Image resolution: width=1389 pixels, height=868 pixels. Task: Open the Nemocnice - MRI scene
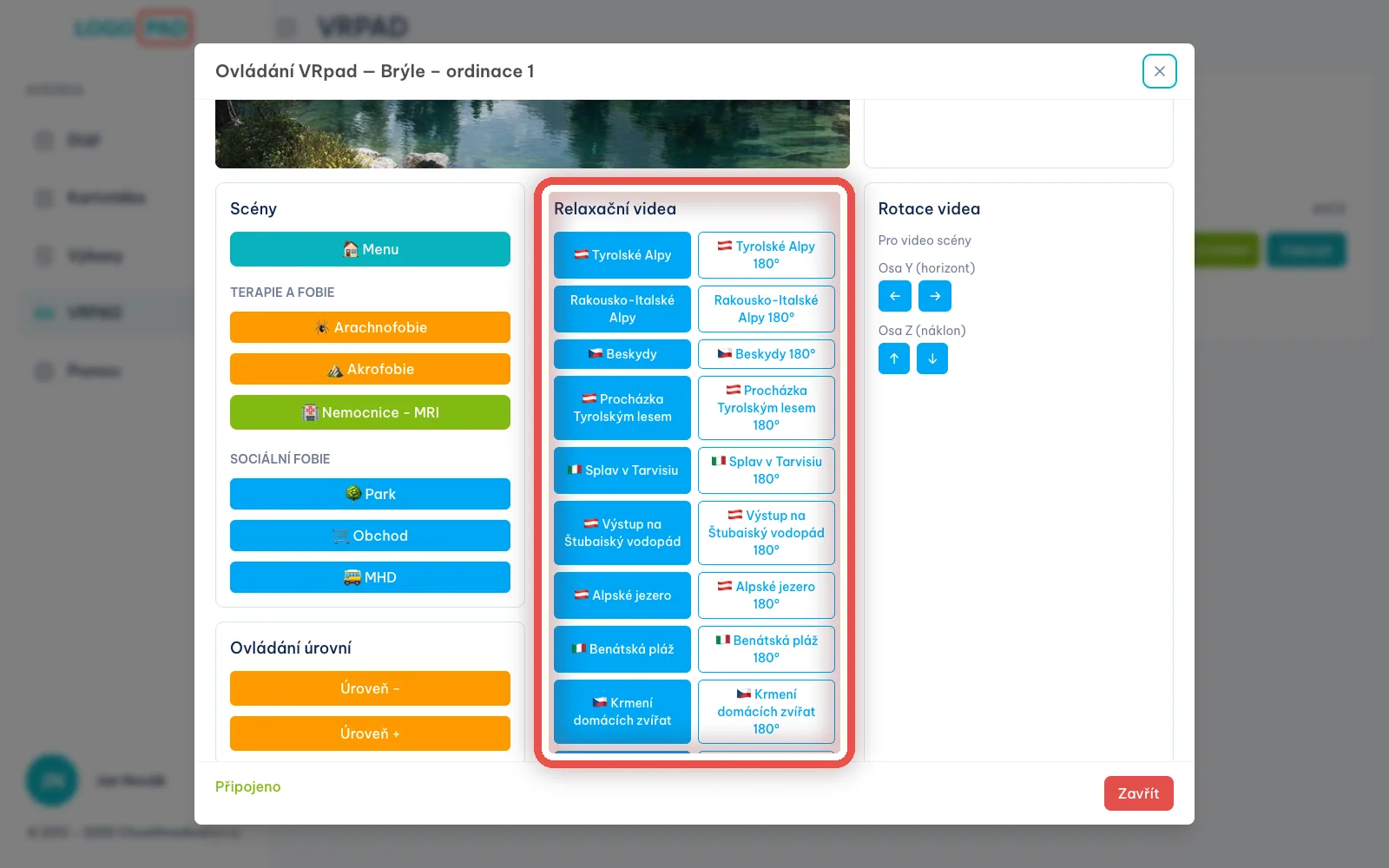coord(370,412)
